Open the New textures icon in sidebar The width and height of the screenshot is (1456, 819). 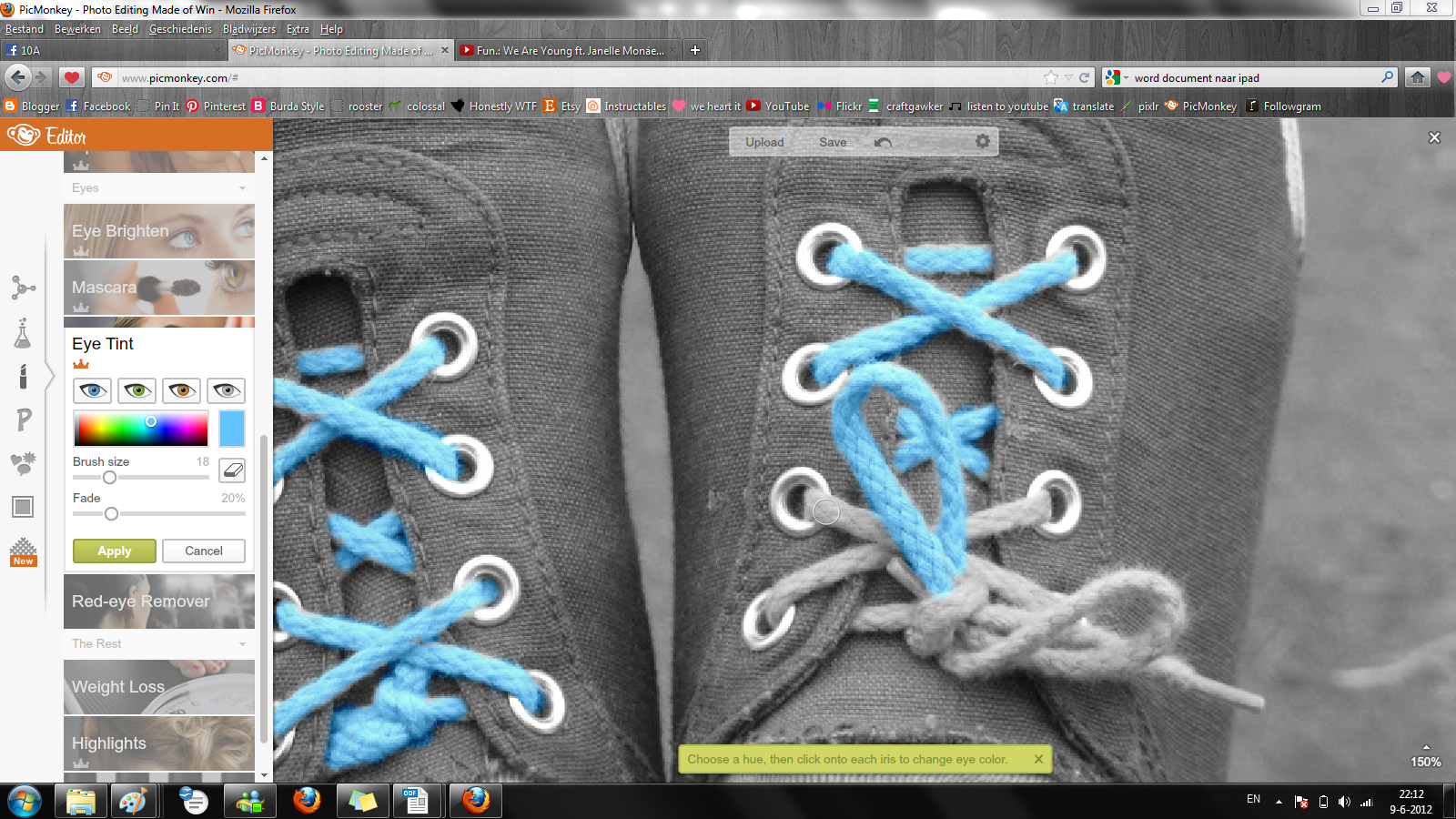coord(23,551)
